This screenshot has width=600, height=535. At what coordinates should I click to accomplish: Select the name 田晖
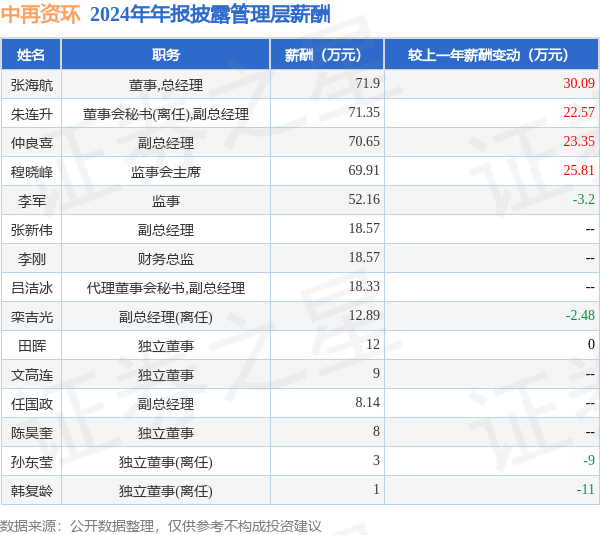32,346
